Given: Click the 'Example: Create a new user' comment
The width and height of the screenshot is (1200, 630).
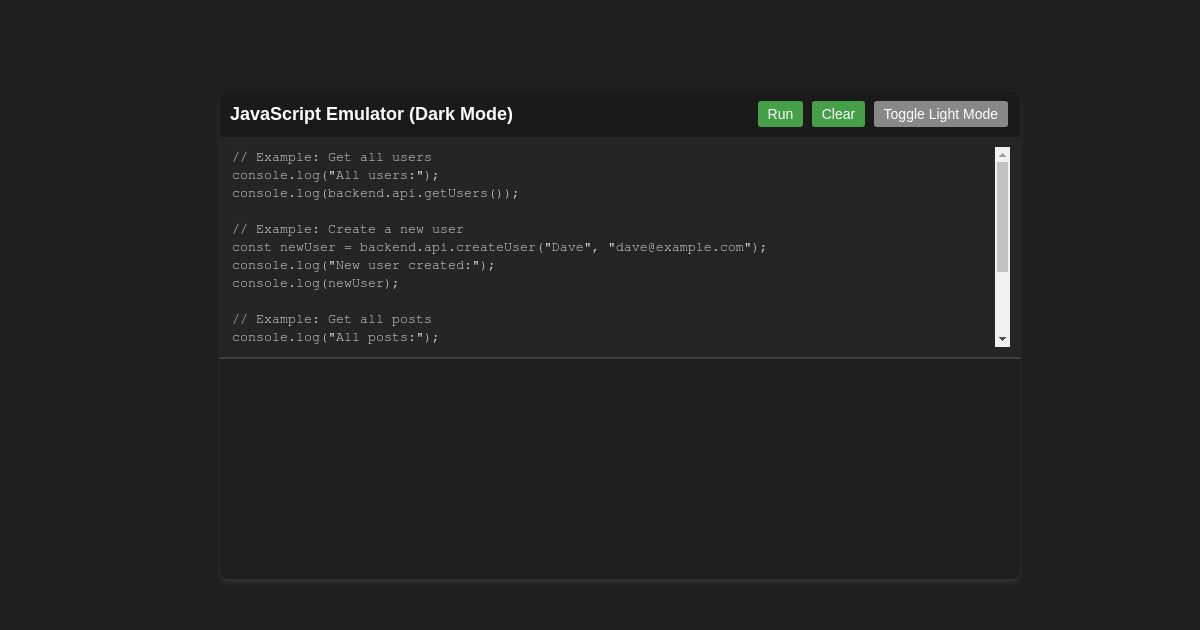Looking at the screenshot, I should coord(348,229).
